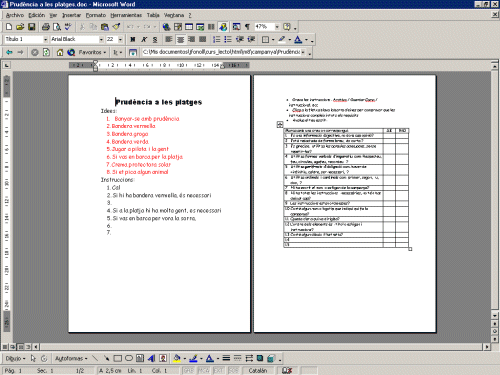Screen dimensions: 500x375
Task: Open the file with the Open folder icon
Action: point(20,27)
